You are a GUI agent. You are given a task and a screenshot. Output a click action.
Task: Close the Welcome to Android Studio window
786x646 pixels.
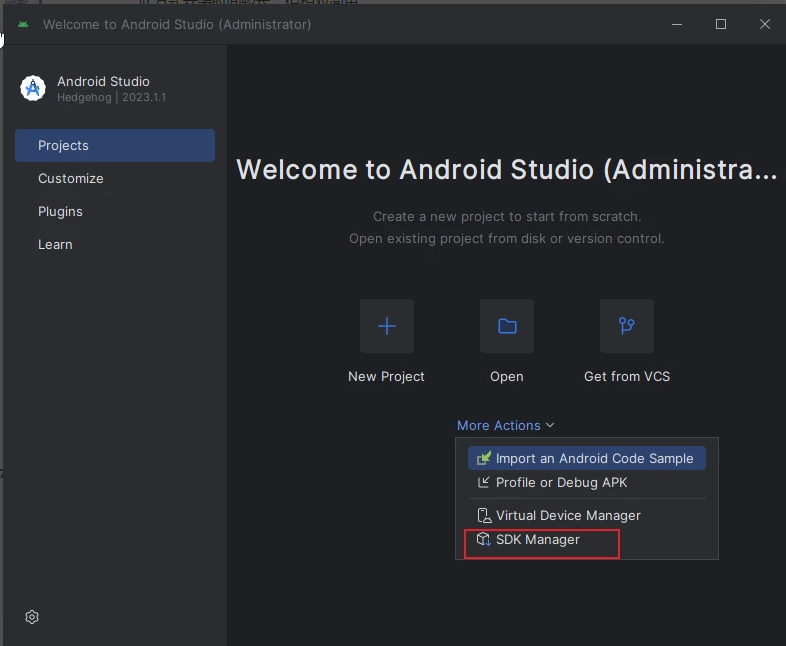click(764, 24)
